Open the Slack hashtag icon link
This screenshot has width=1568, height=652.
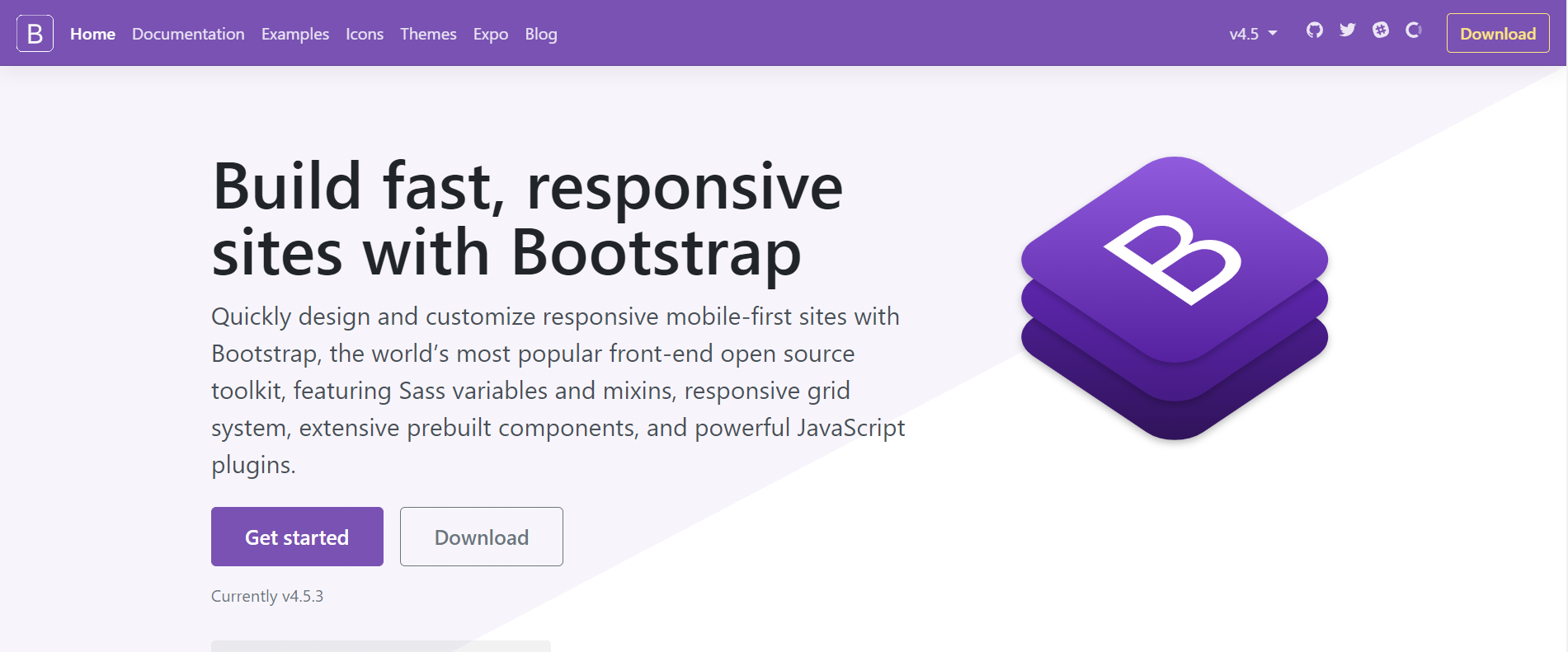1381,30
